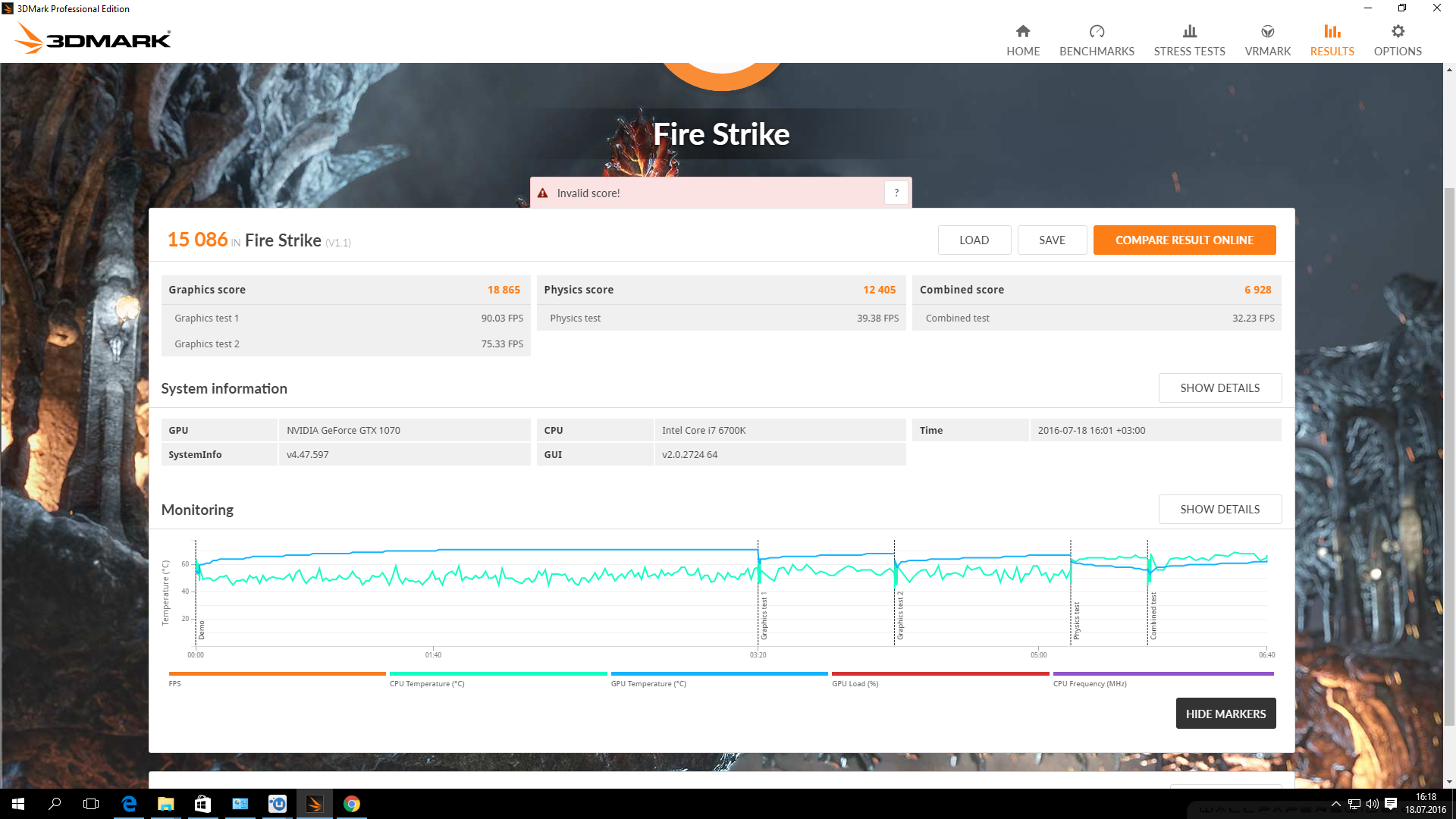Click the Graphics test 1 row
Screen dimensions: 1456x819
[346, 318]
